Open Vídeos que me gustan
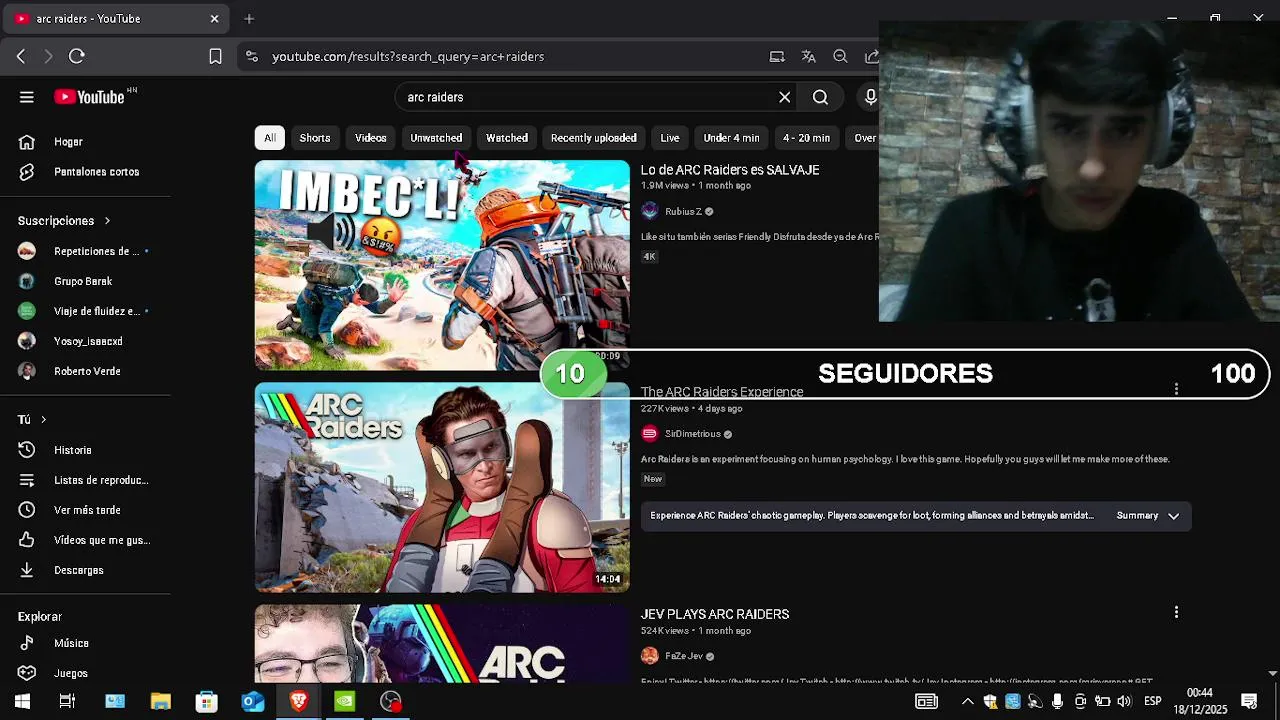The height and width of the screenshot is (720, 1280). (x=85, y=540)
